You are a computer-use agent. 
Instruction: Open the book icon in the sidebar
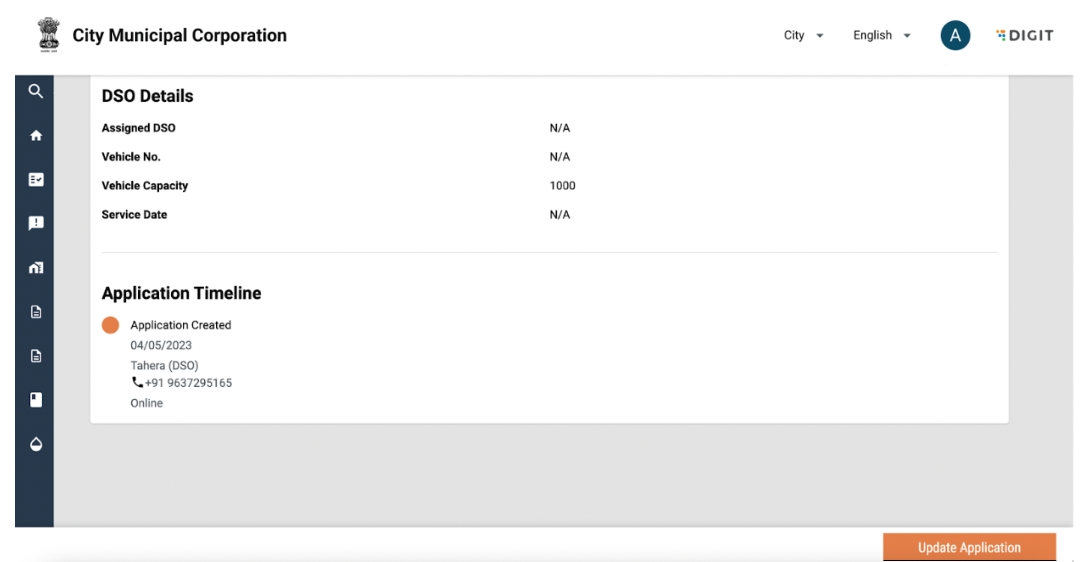tap(35, 399)
